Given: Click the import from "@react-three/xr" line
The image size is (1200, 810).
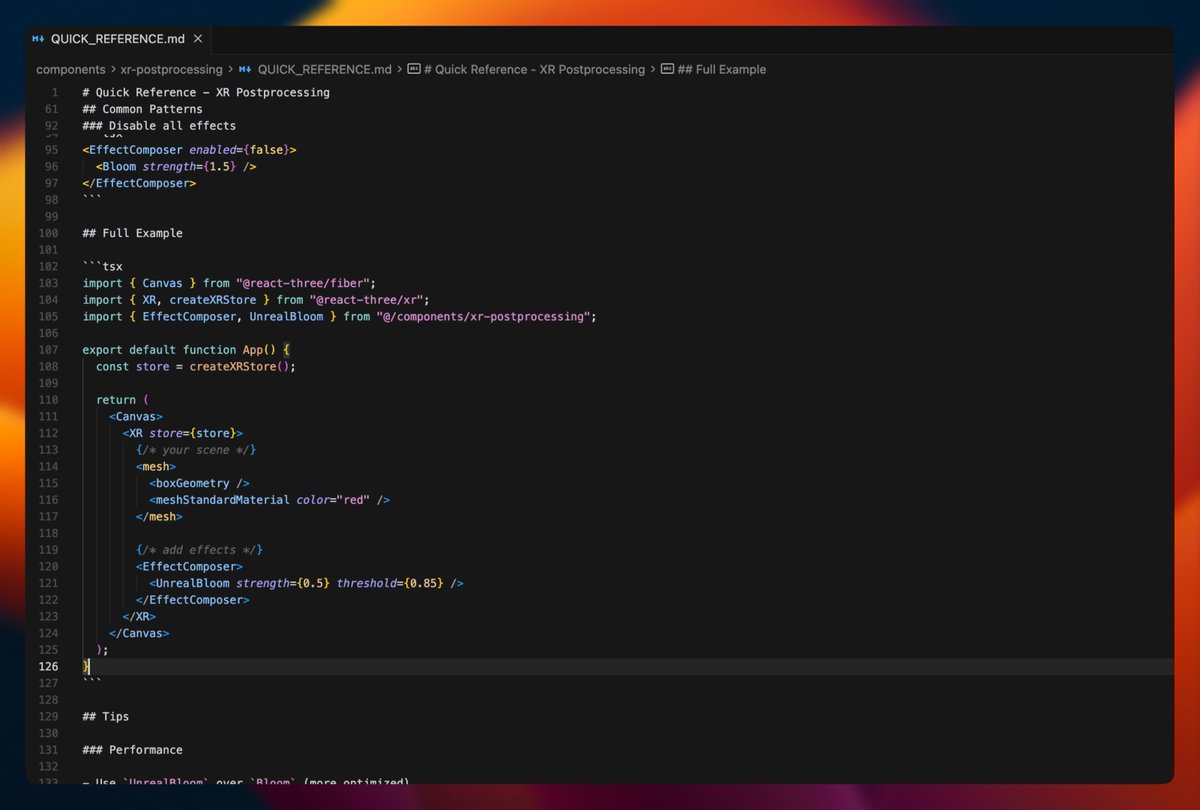Looking at the screenshot, I should coord(256,300).
